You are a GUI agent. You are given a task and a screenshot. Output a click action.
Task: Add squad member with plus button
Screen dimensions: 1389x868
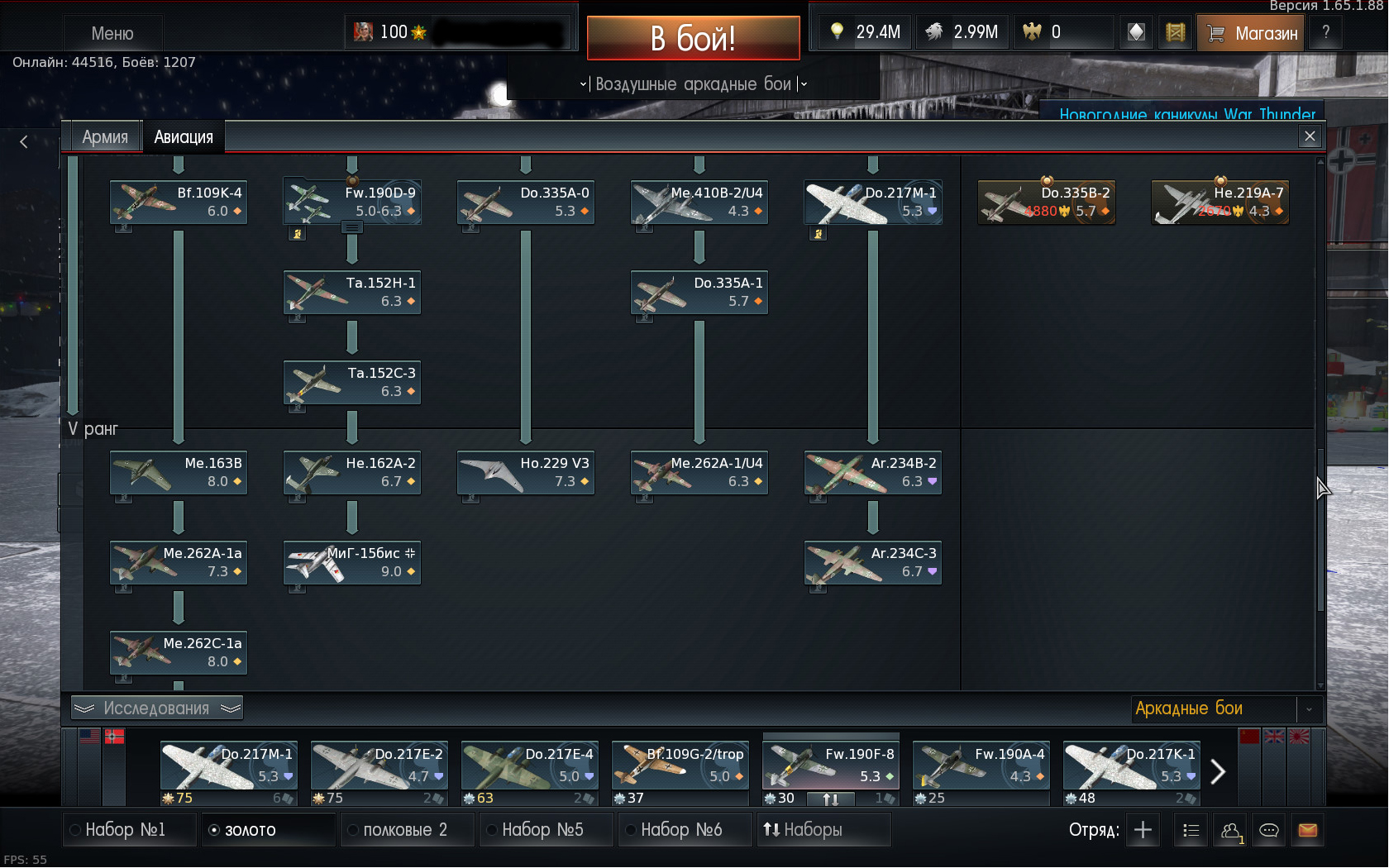pyautogui.click(x=1143, y=830)
